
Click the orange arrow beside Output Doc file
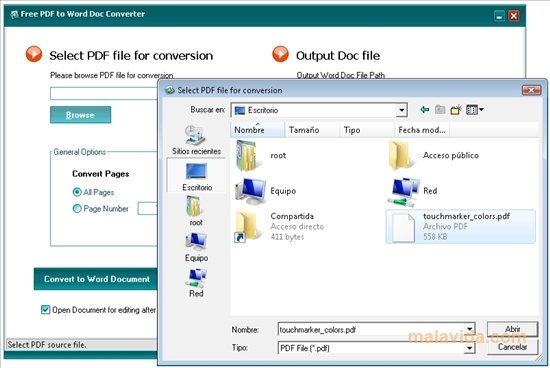tap(280, 54)
